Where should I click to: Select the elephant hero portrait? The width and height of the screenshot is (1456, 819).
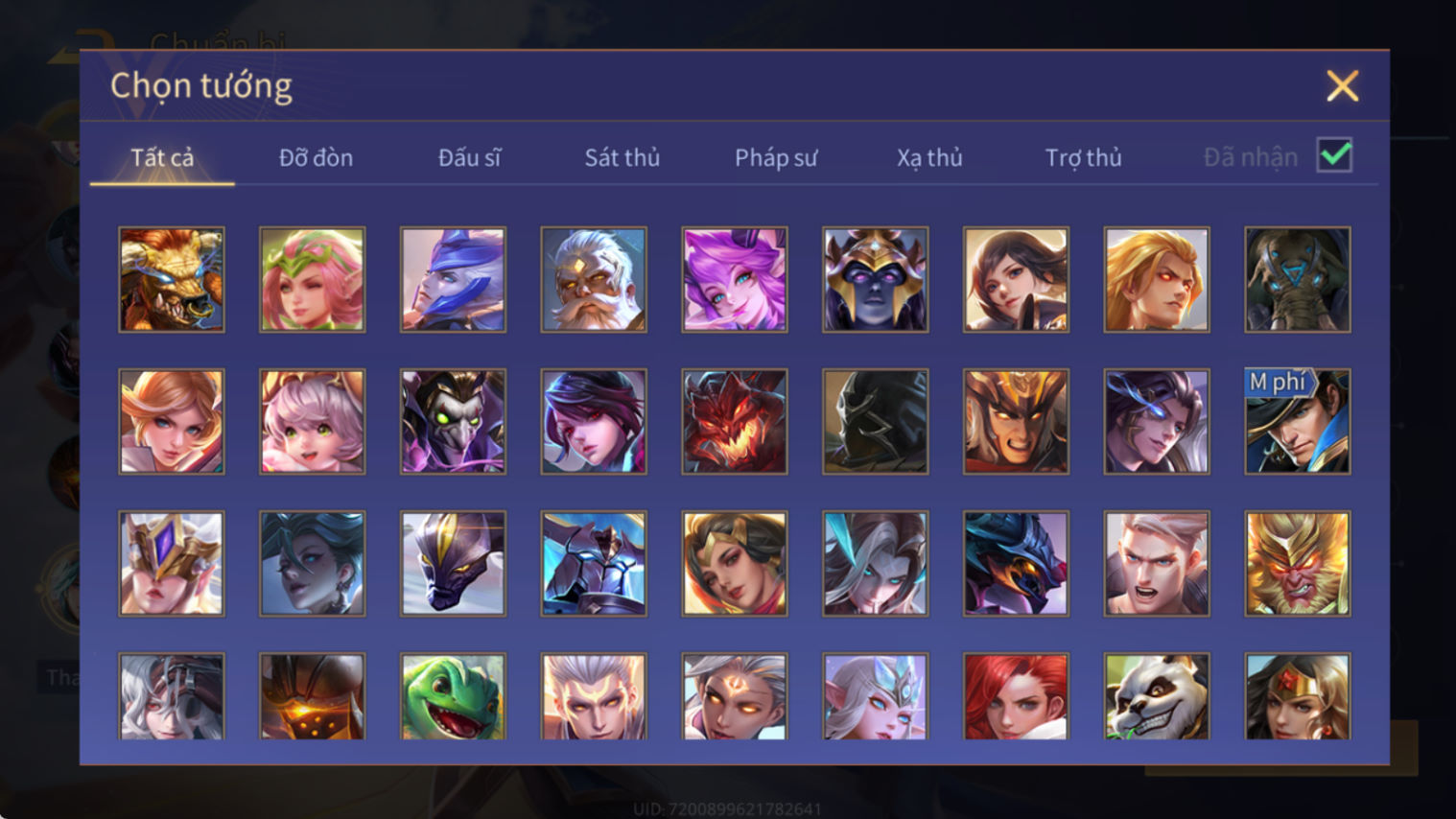point(1298,280)
